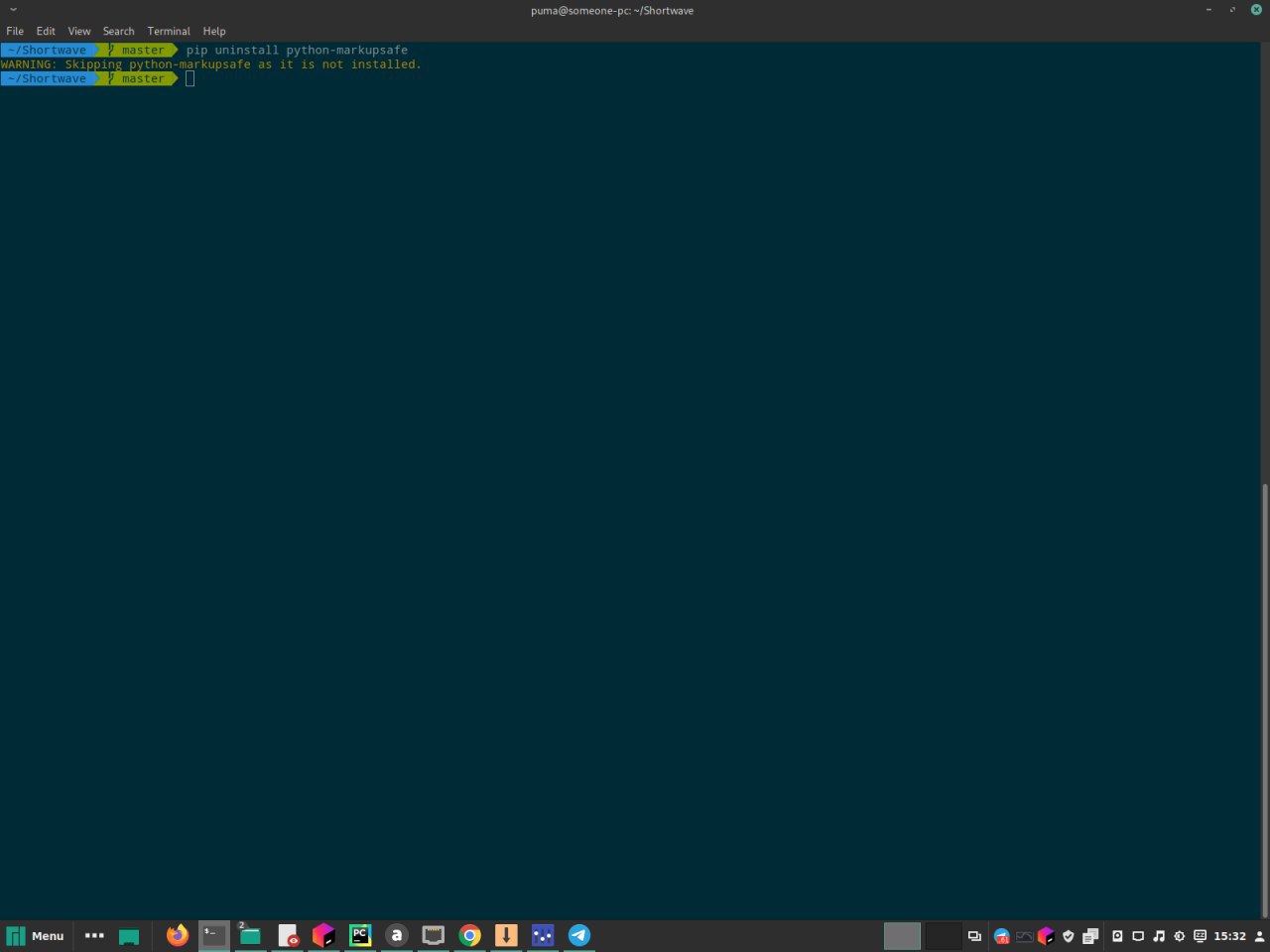Open the window title bar menu arrow

tap(13, 10)
